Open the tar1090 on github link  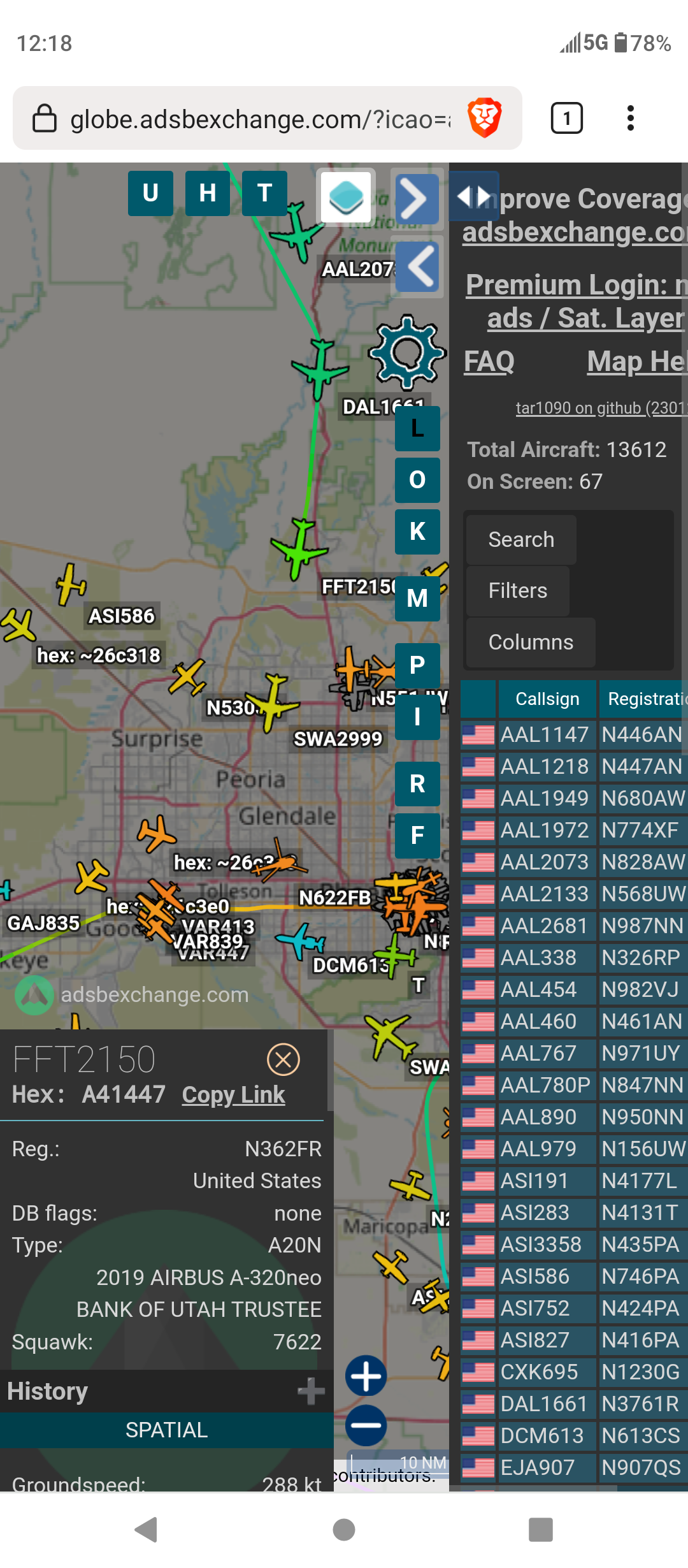point(601,408)
